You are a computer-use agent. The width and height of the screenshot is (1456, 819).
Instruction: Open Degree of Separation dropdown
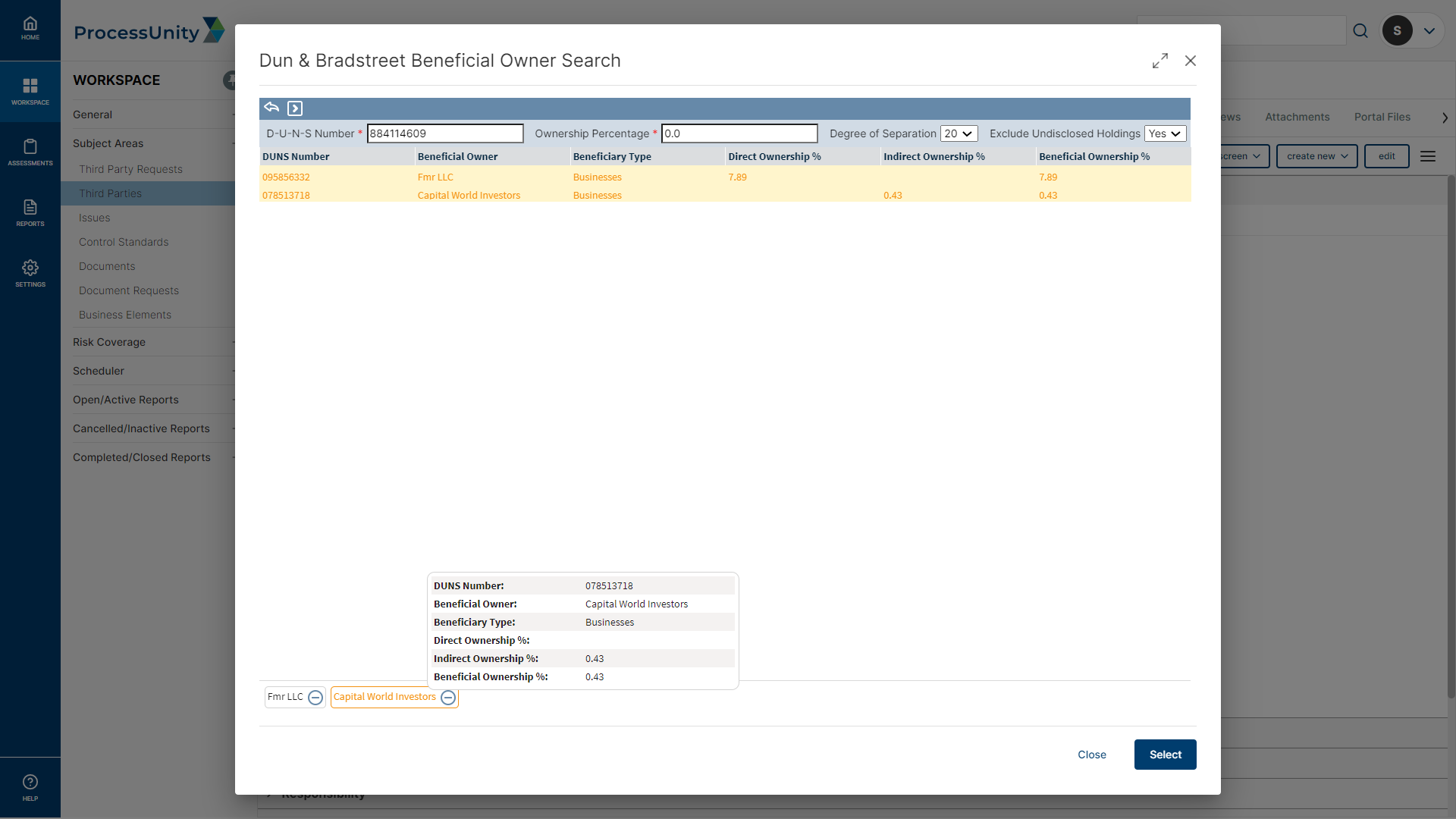click(x=959, y=133)
